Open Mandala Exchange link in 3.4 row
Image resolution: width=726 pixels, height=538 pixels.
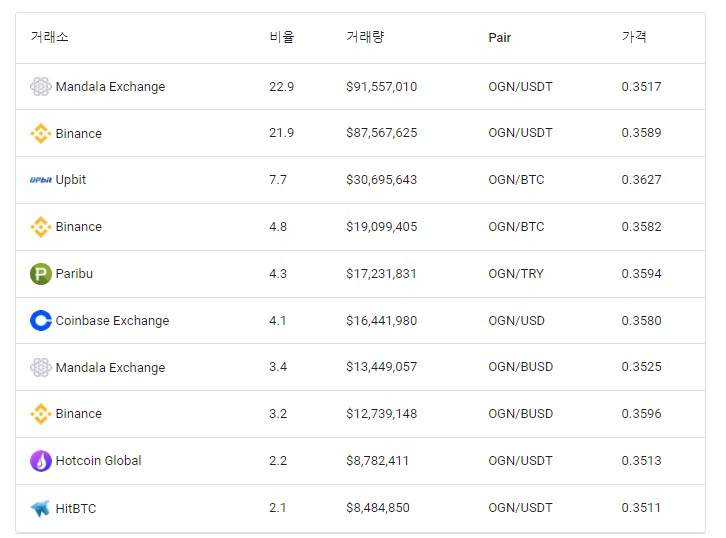pyautogui.click(x=110, y=368)
